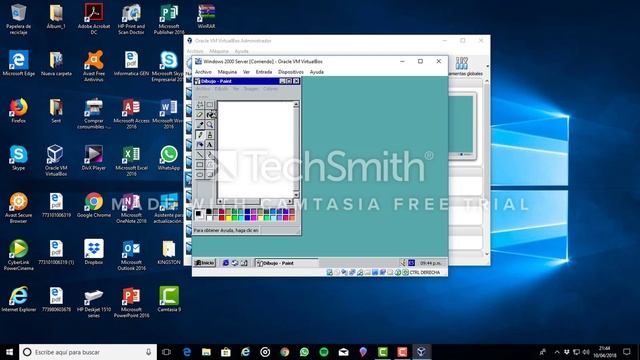Open File Explorer from the host taskbar
This screenshot has height=360, width=640.
click(x=206, y=351)
